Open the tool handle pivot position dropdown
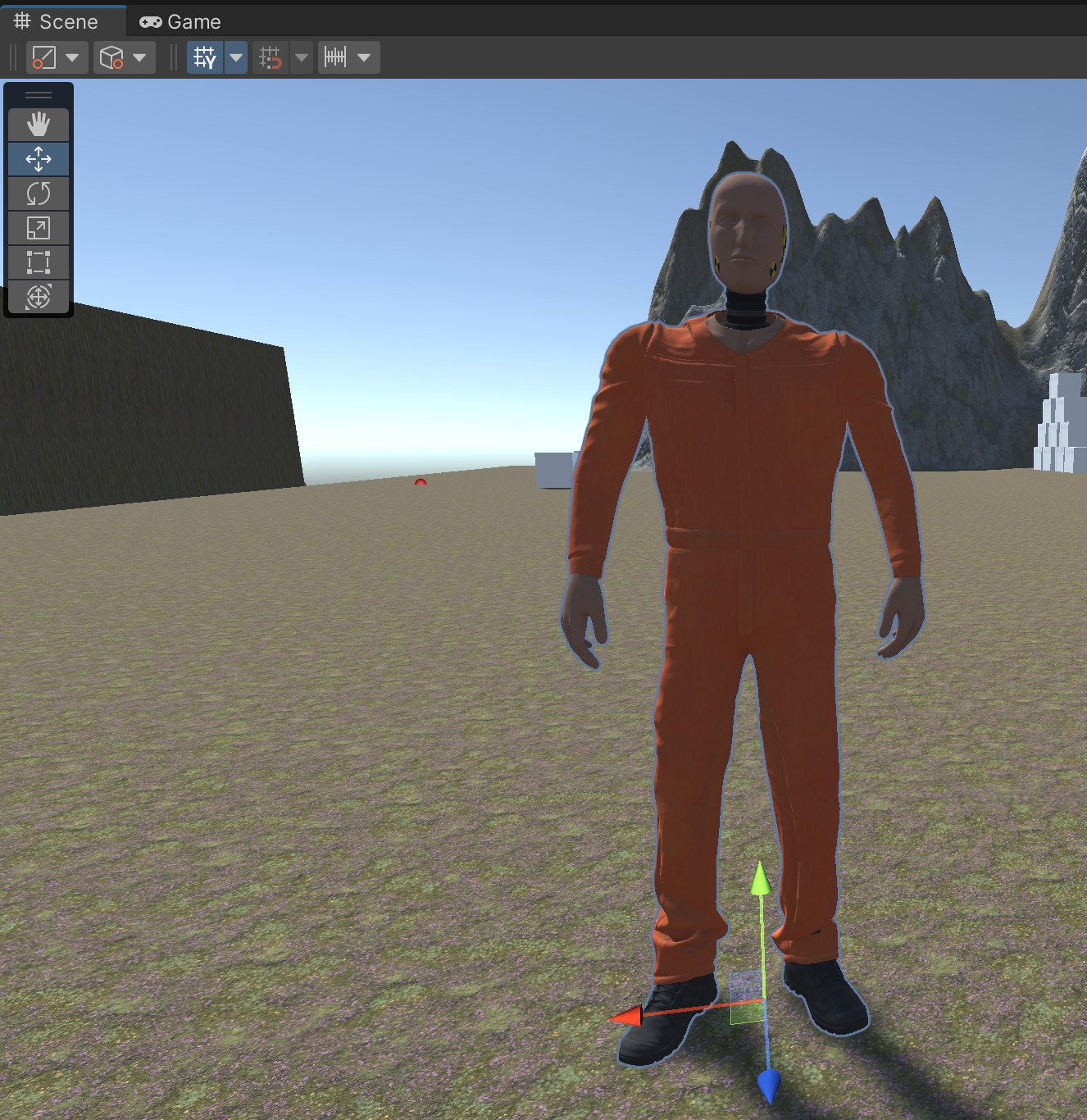Viewport: 1087px width, 1120px height. 57,57
